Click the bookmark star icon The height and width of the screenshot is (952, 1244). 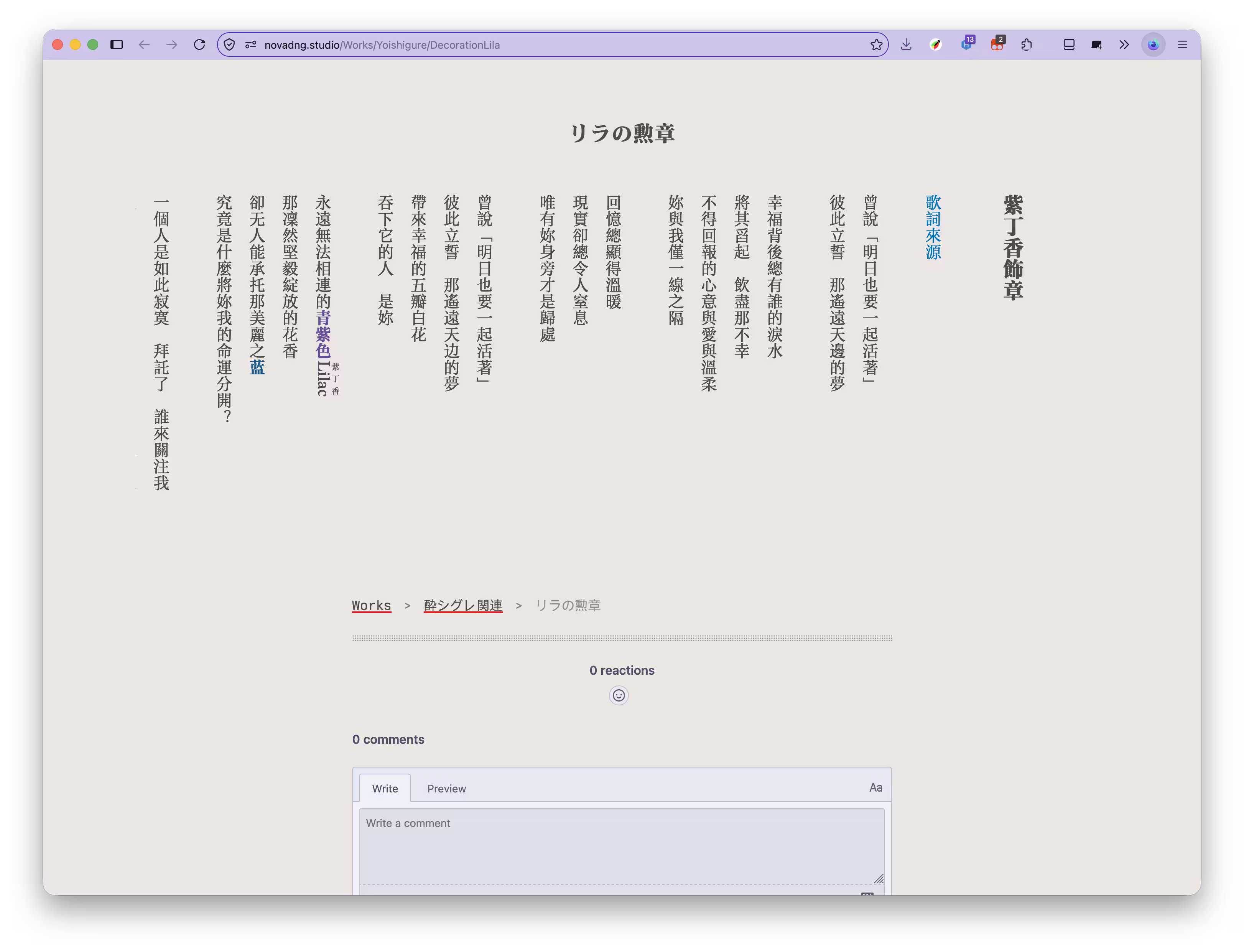pos(876,45)
